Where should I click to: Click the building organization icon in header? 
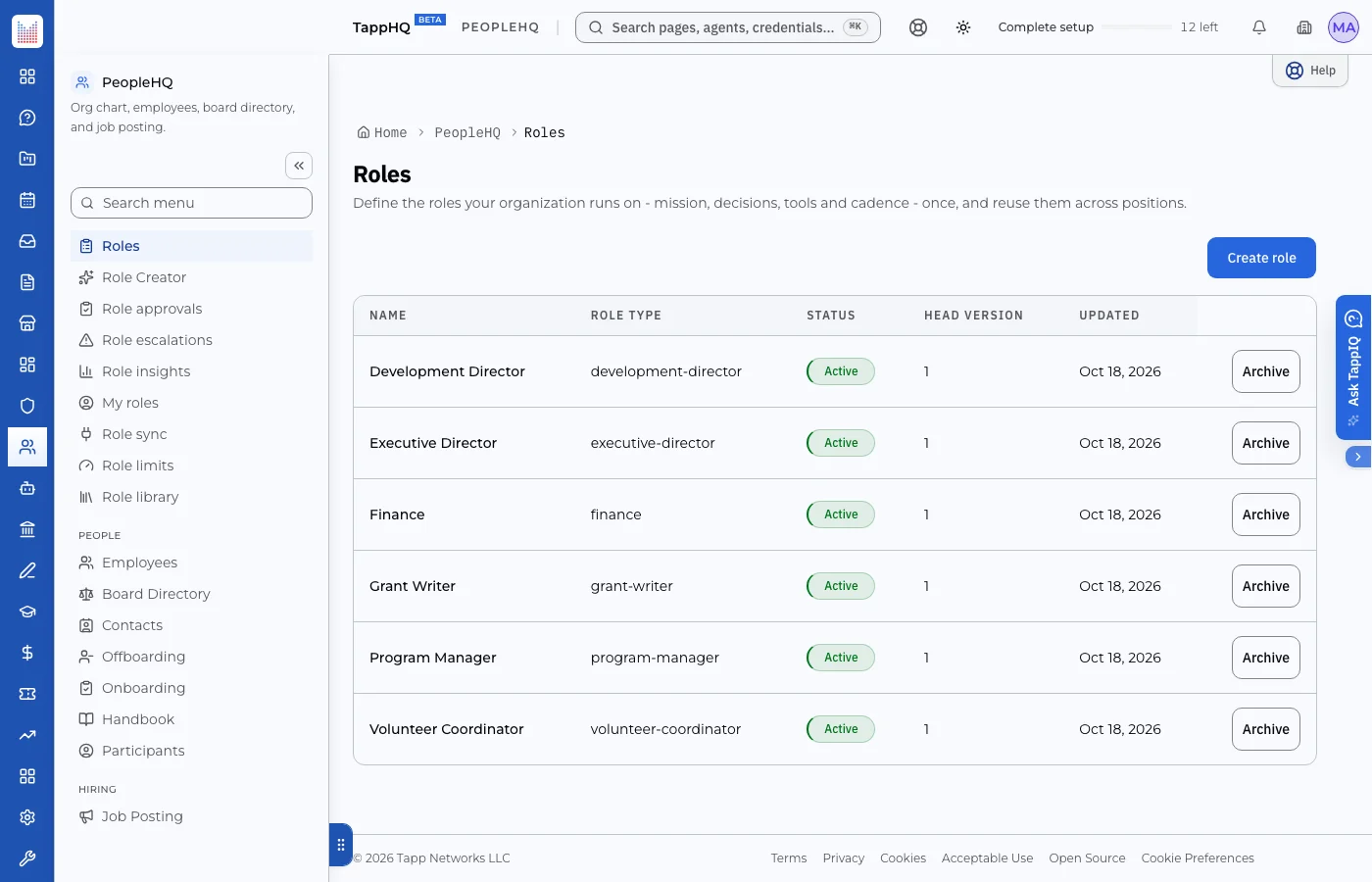coord(1304,27)
